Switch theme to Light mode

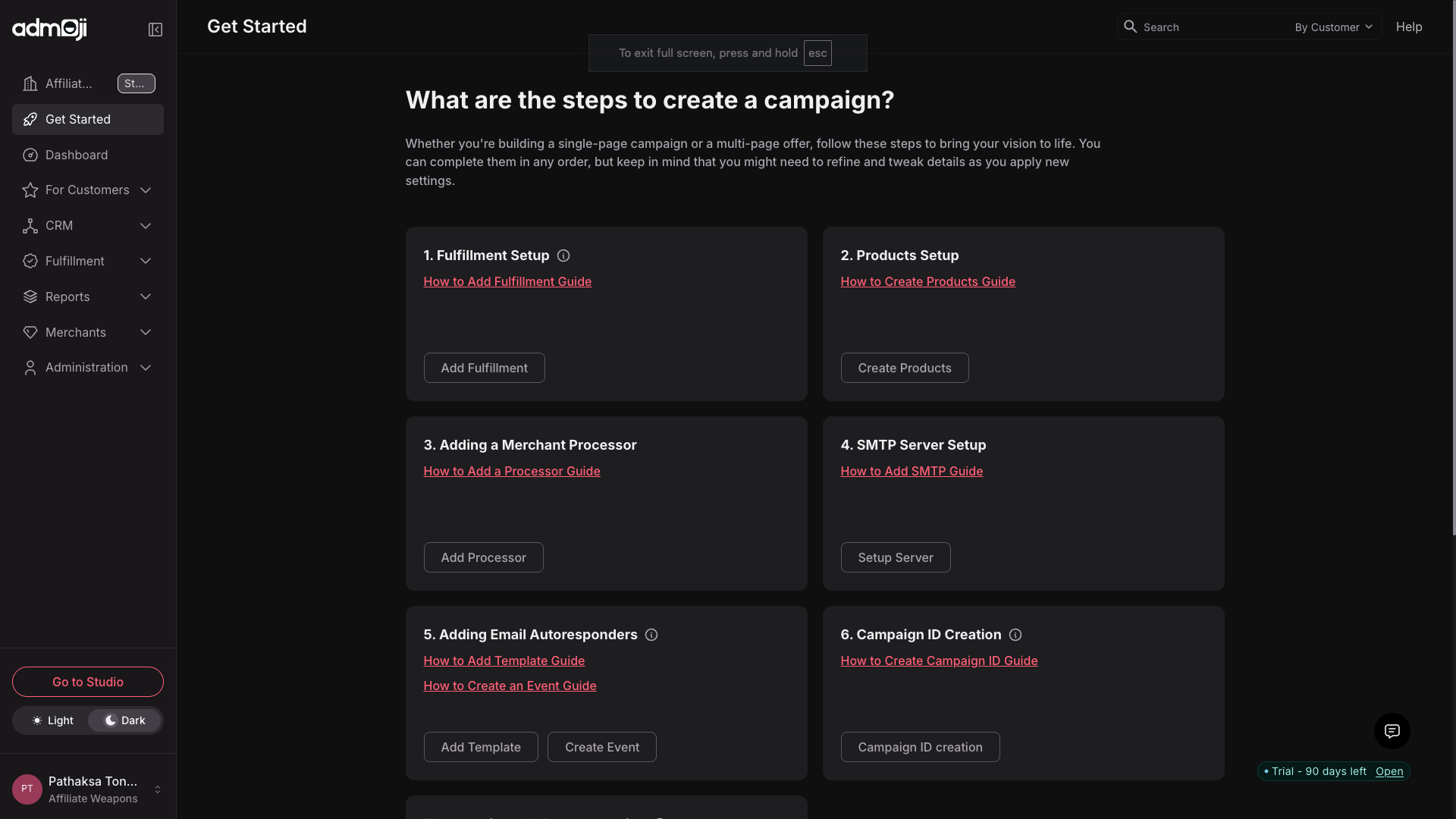coord(52,720)
